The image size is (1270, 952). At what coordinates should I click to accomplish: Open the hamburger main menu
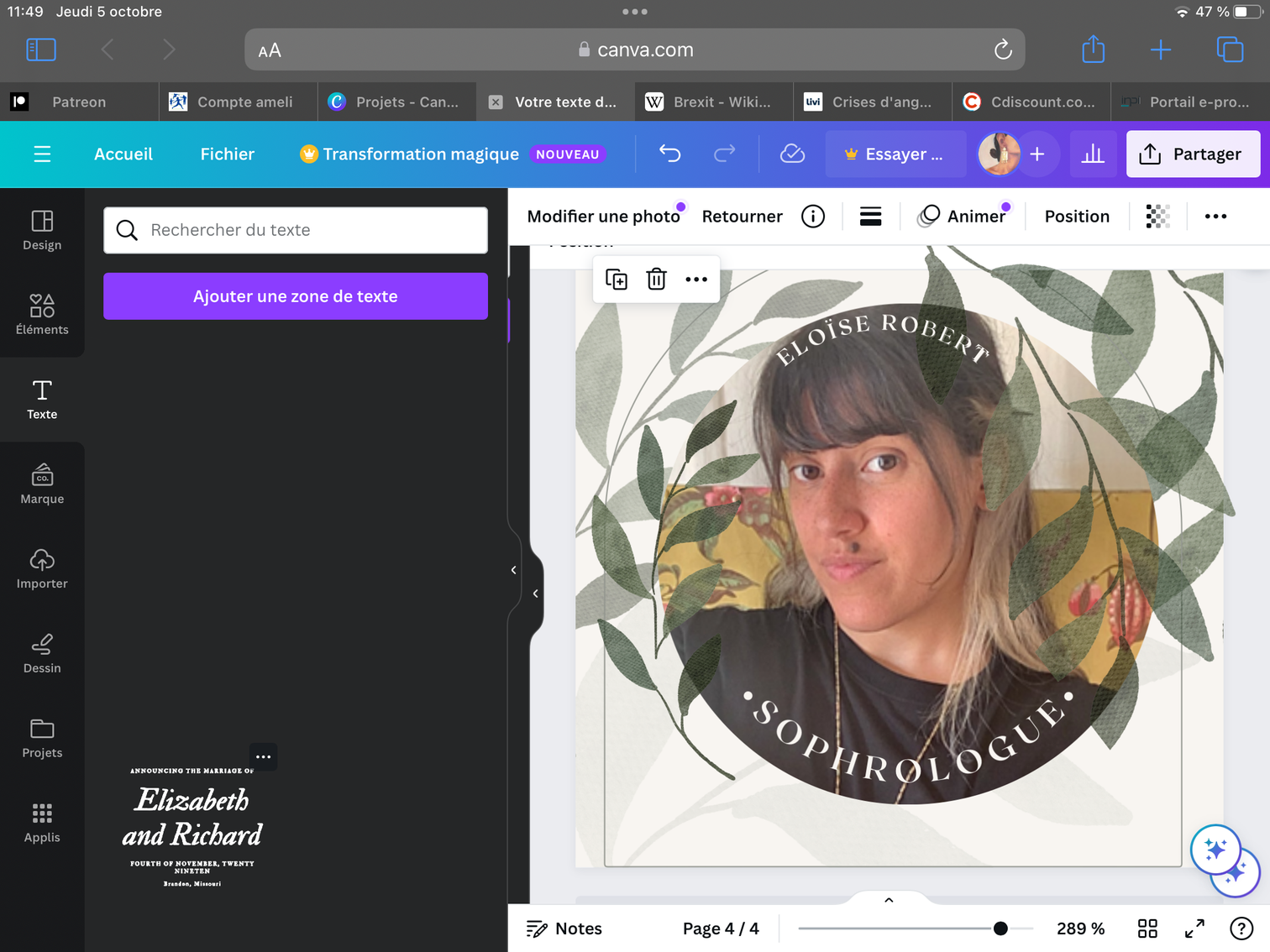point(42,154)
